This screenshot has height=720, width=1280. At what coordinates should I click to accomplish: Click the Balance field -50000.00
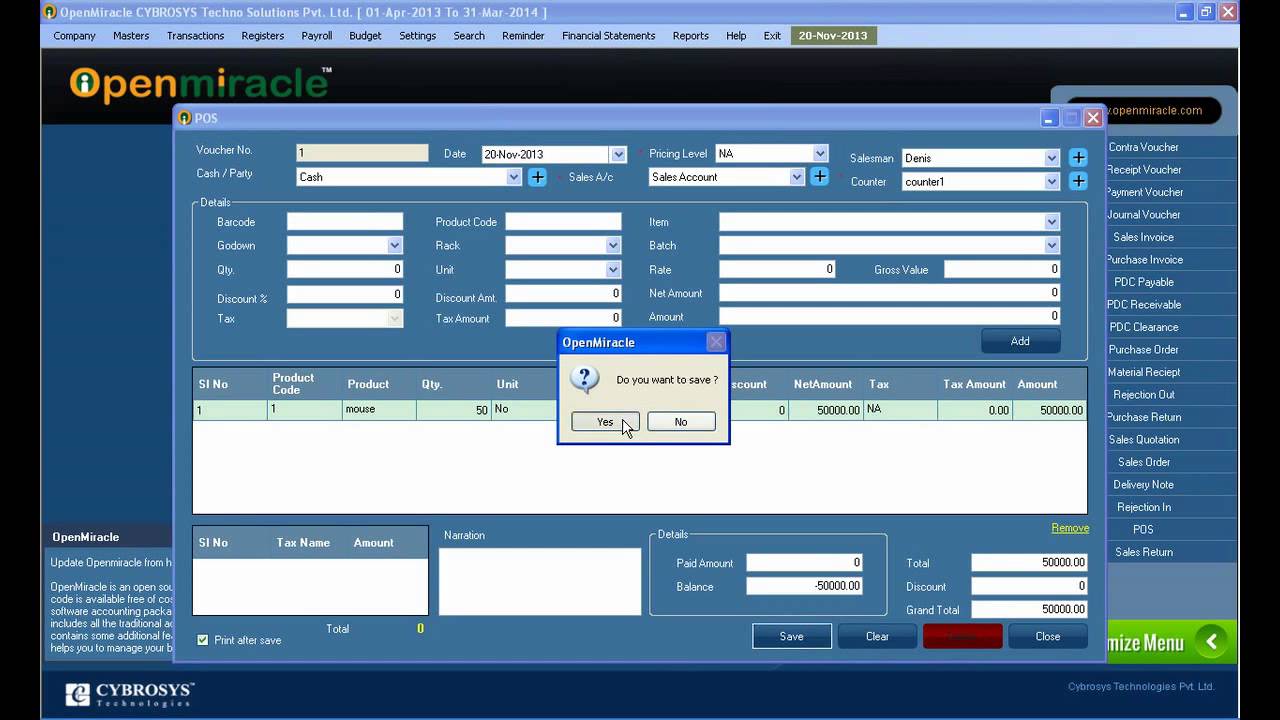point(804,586)
